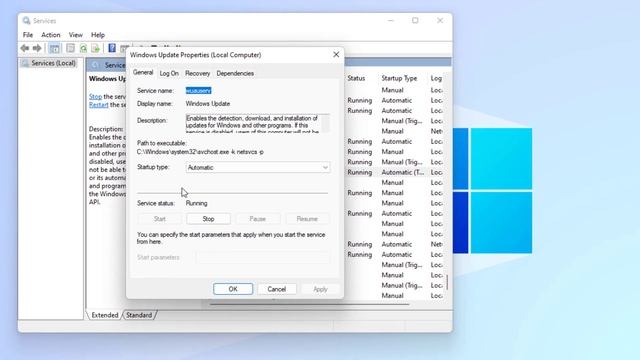Click the Stop button in the properties dialog

pos(208,219)
